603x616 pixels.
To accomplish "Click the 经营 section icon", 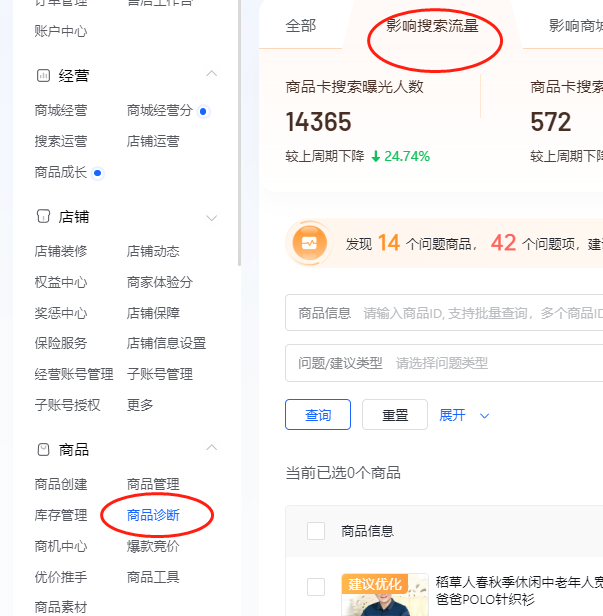I will tap(43, 75).
